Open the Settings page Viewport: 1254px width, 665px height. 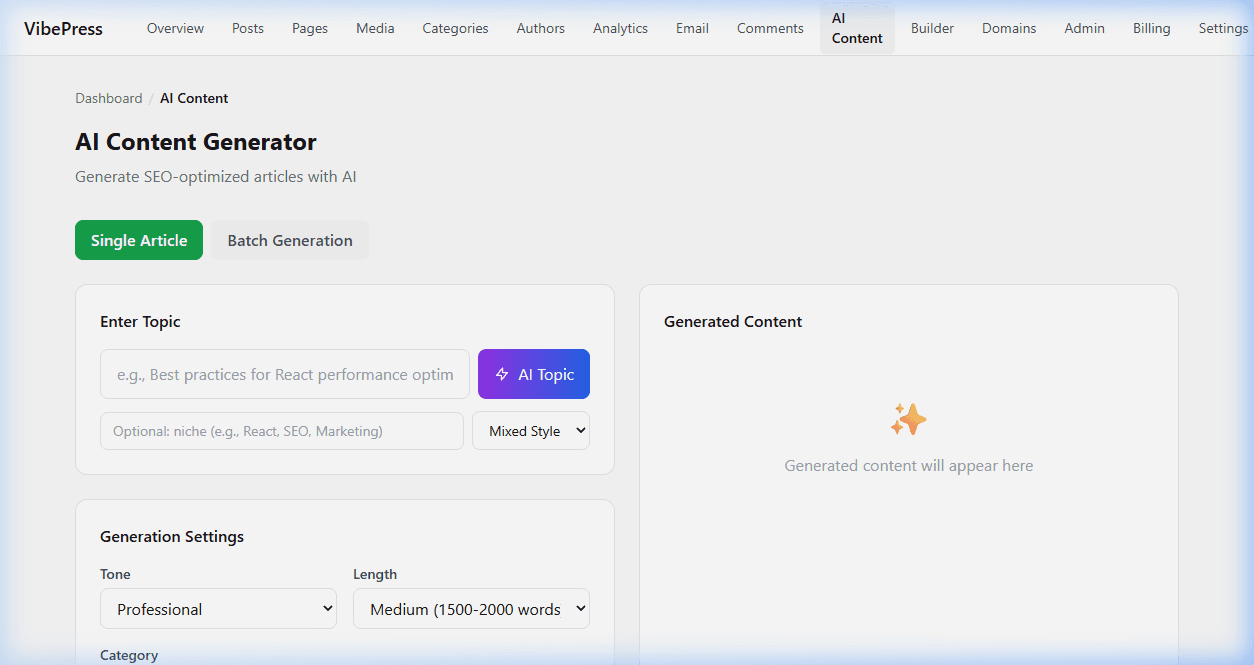point(1222,28)
